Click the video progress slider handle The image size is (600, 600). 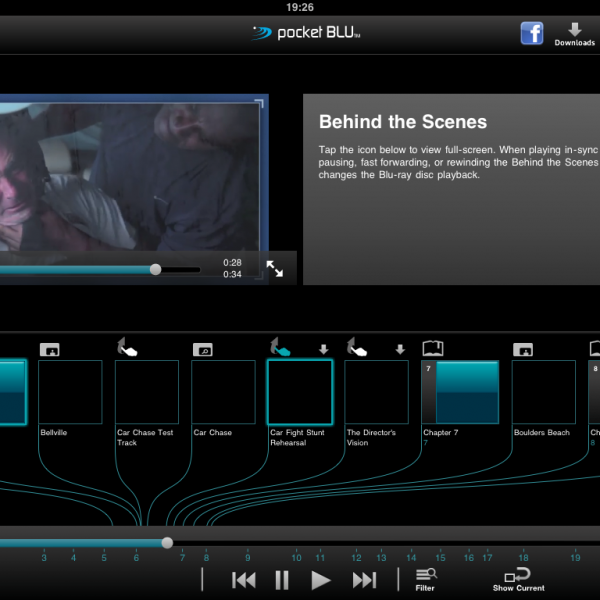(155, 269)
